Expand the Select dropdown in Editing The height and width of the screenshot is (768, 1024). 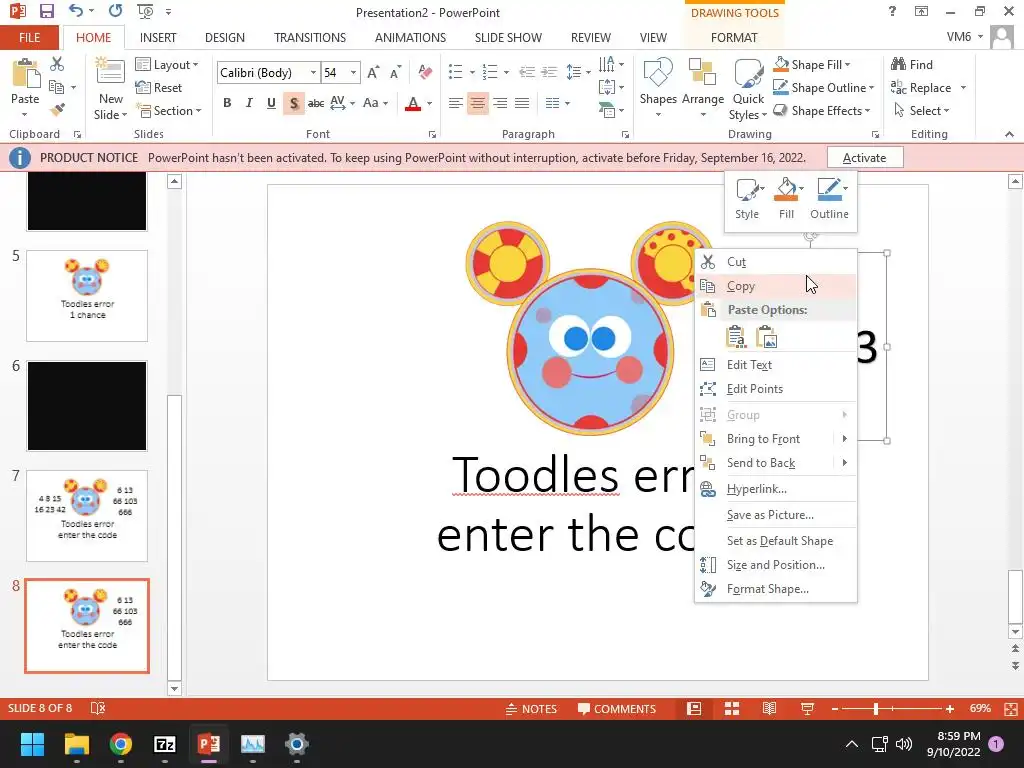coord(921,110)
